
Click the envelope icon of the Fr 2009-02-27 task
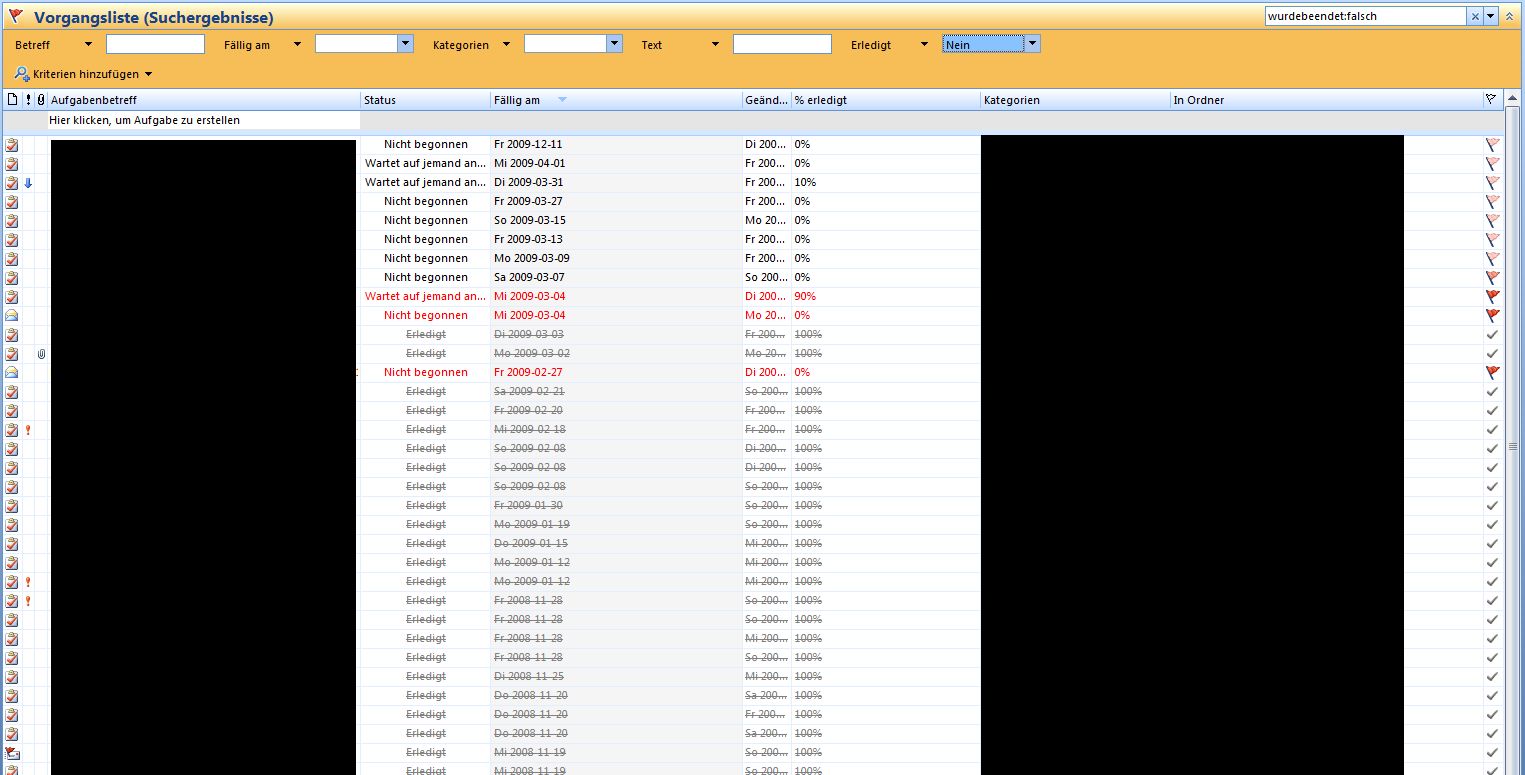tap(12, 373)
